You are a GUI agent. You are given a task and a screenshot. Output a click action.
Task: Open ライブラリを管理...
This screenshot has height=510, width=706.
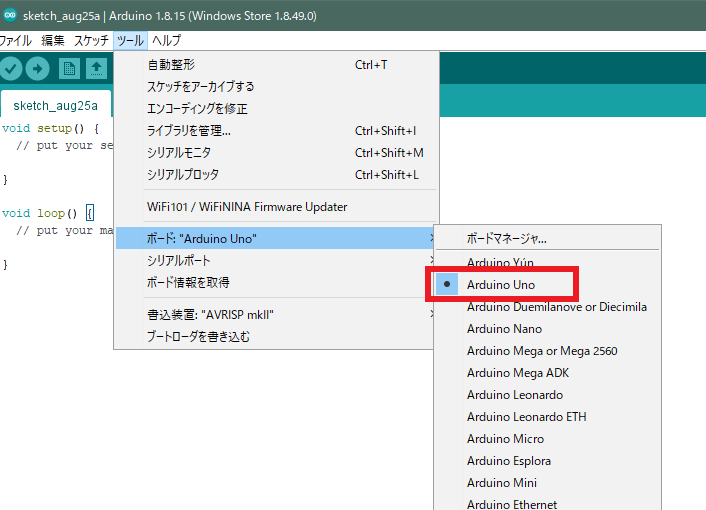[276, 131]
